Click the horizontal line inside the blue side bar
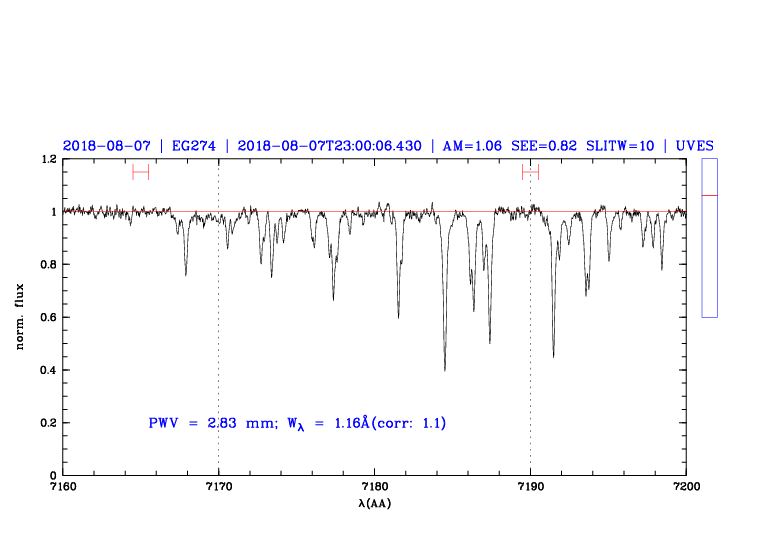Screen dimensions: 782x542 click(709, 195)
